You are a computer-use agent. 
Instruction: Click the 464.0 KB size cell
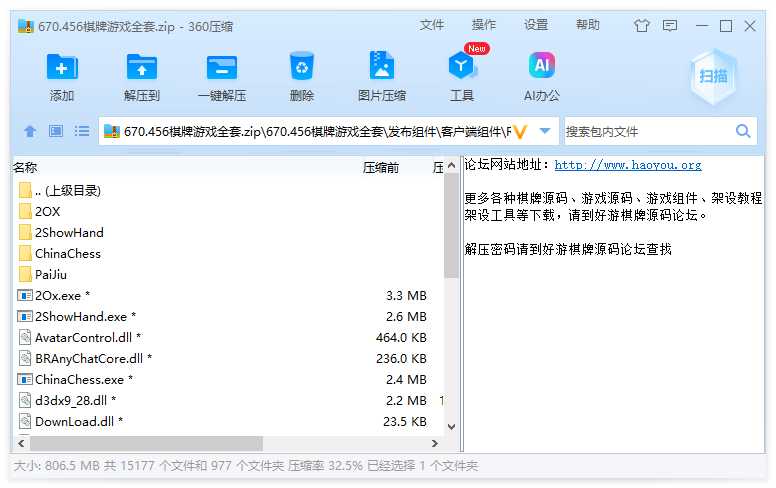pos(401,338)
